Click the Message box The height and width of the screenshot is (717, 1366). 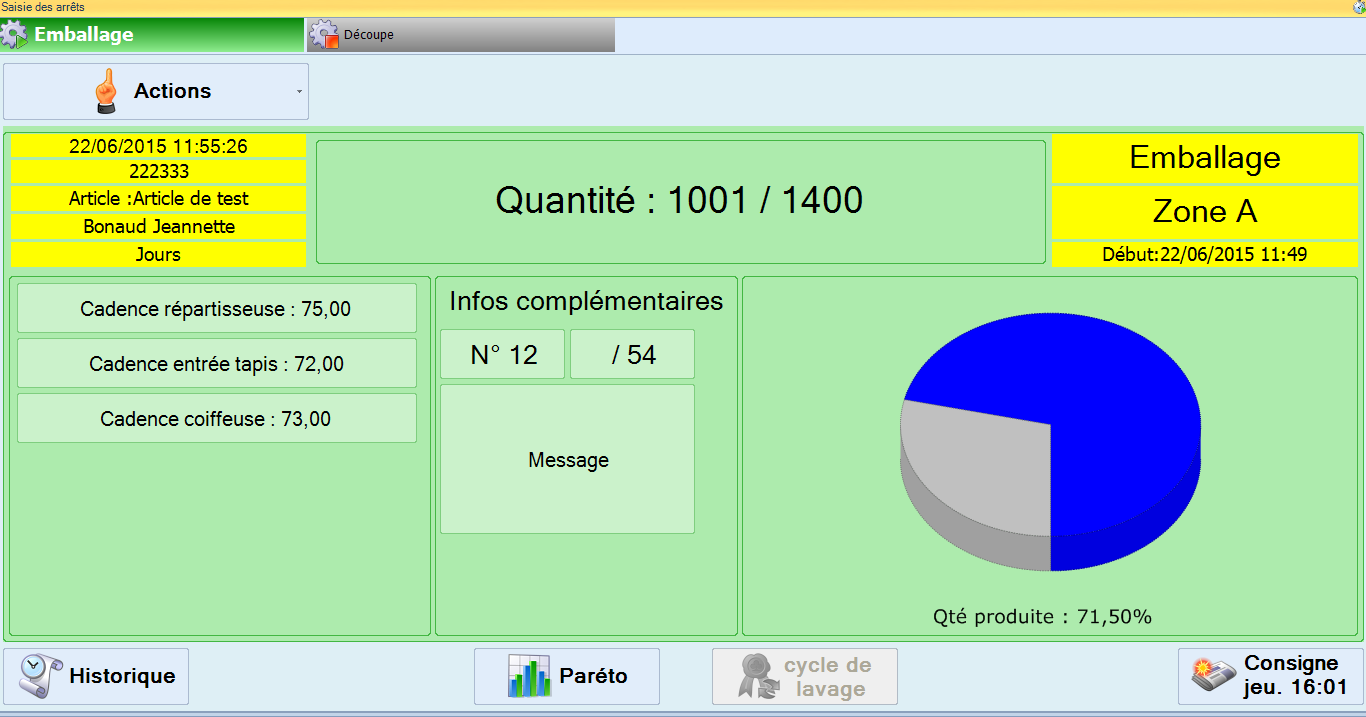coord(568,460)
